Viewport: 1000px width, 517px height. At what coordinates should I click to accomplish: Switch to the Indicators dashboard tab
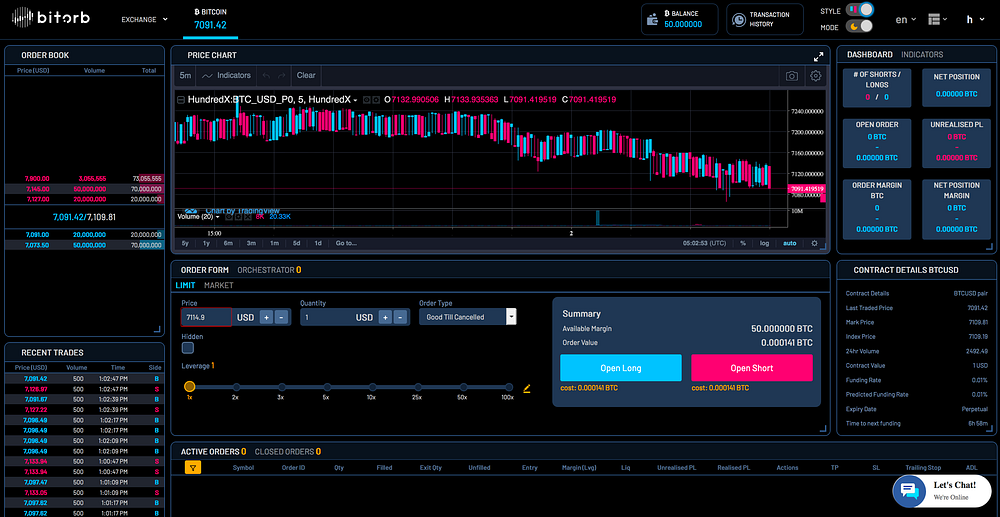click(922, 55)
